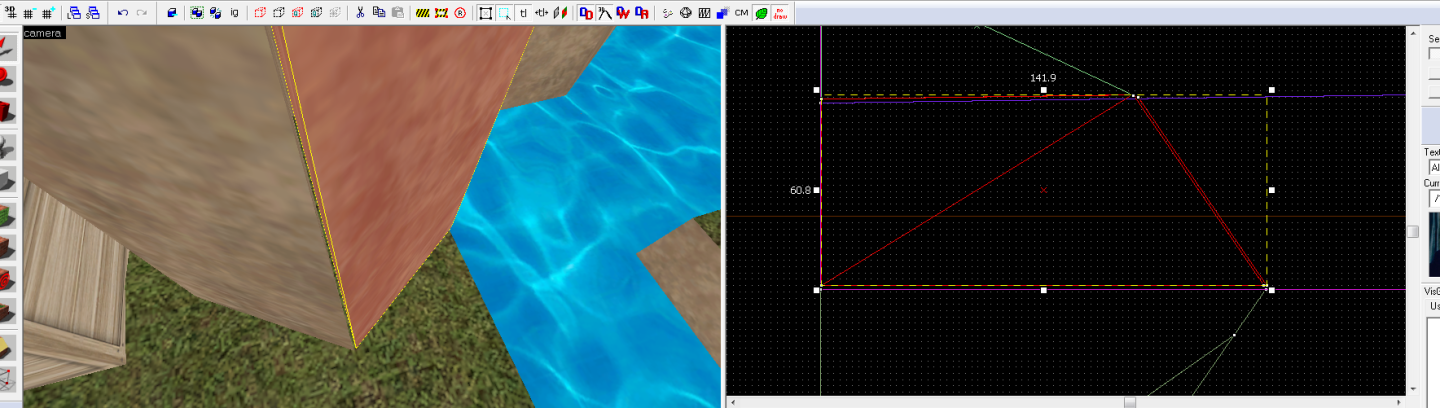Click the bottom-middle selection handle

[x=1044, y=290]
